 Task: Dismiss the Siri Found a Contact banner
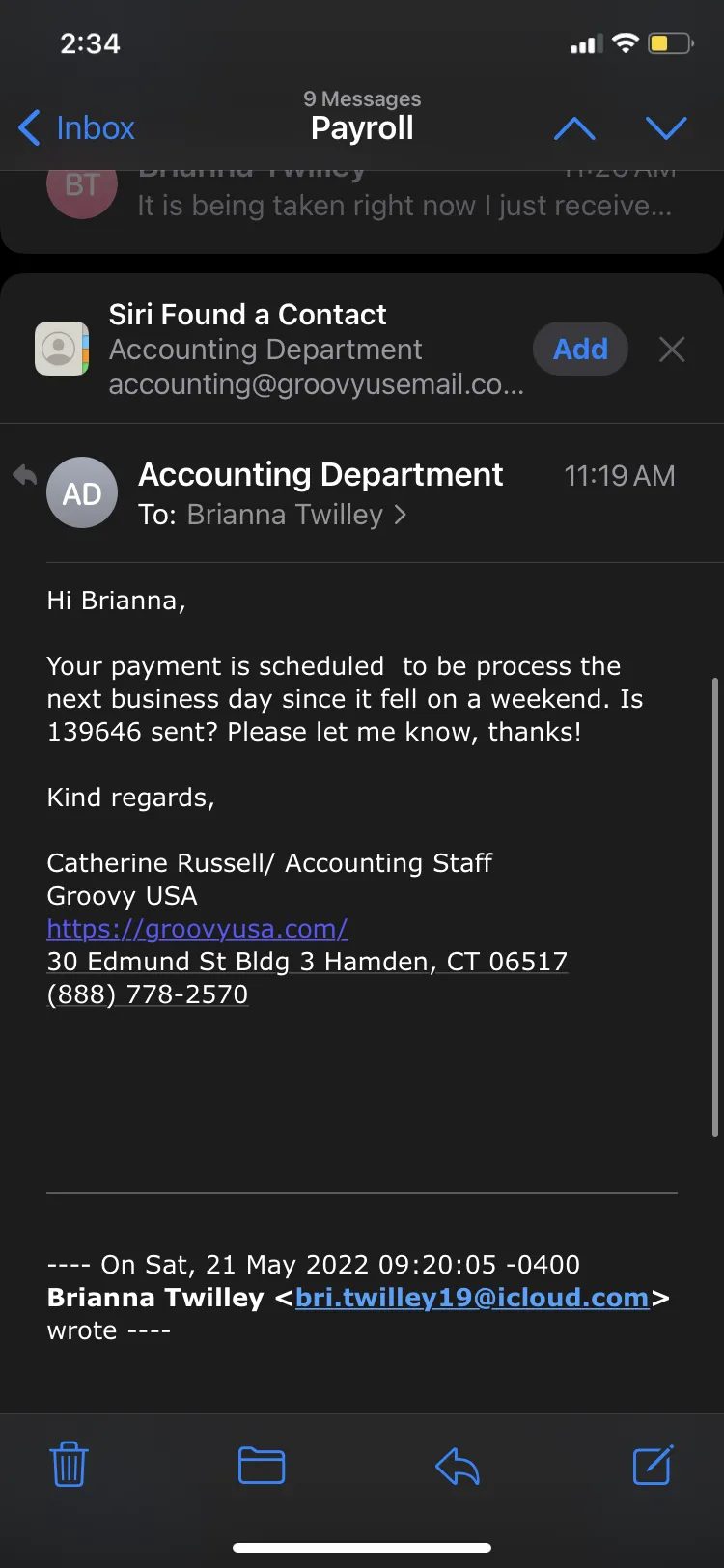672,349
